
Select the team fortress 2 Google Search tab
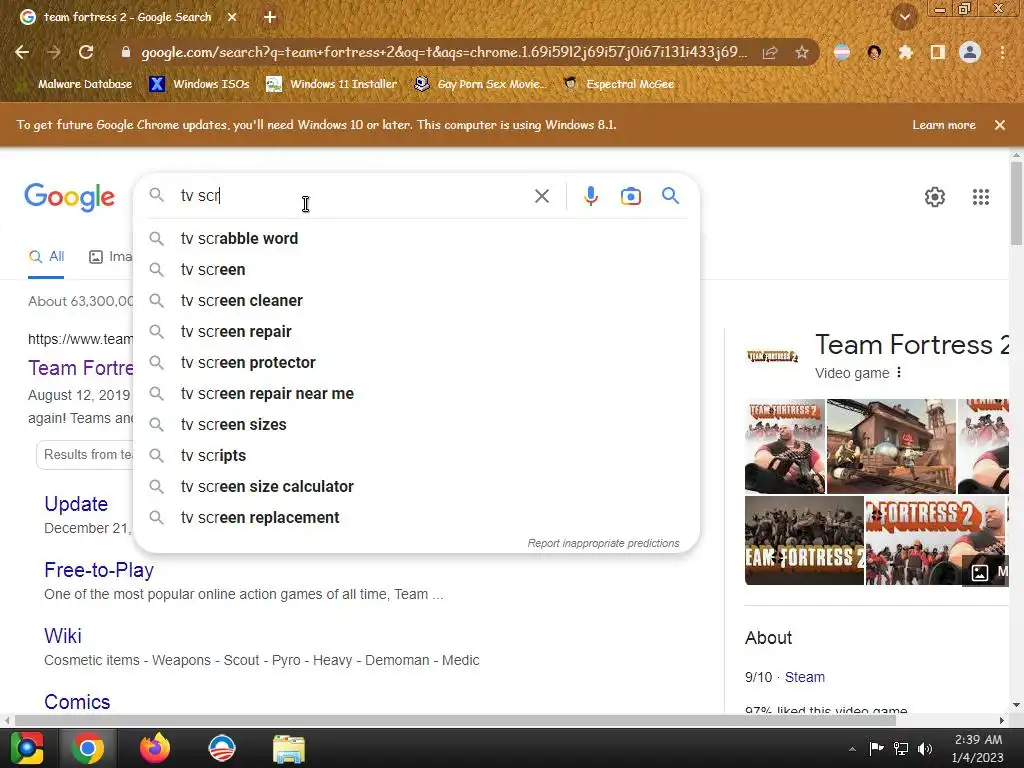point(128,18)
